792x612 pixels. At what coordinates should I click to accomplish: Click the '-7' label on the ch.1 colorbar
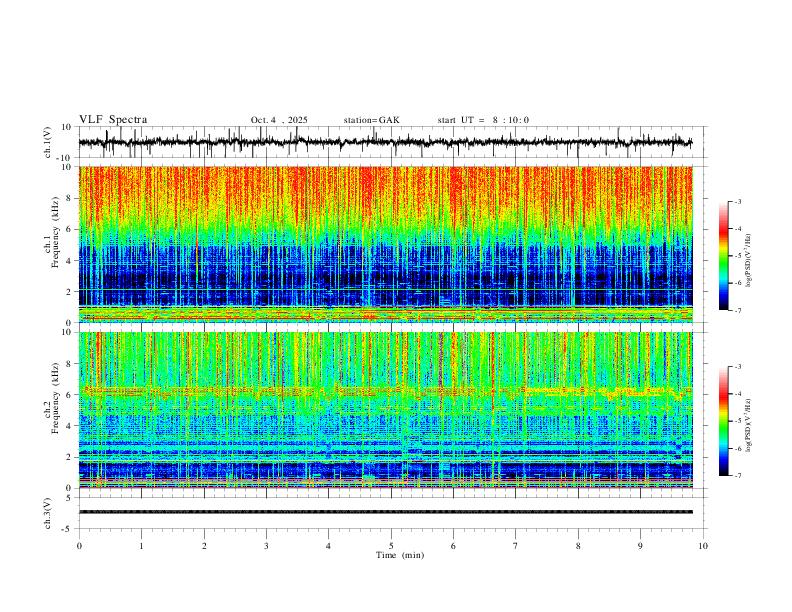point(738,310)
